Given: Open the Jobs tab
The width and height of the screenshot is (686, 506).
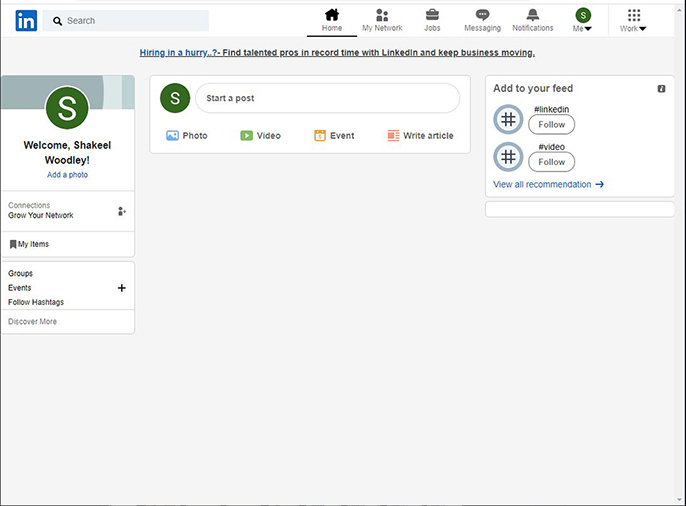Looking at the screenshot, I should click(432, 21).
